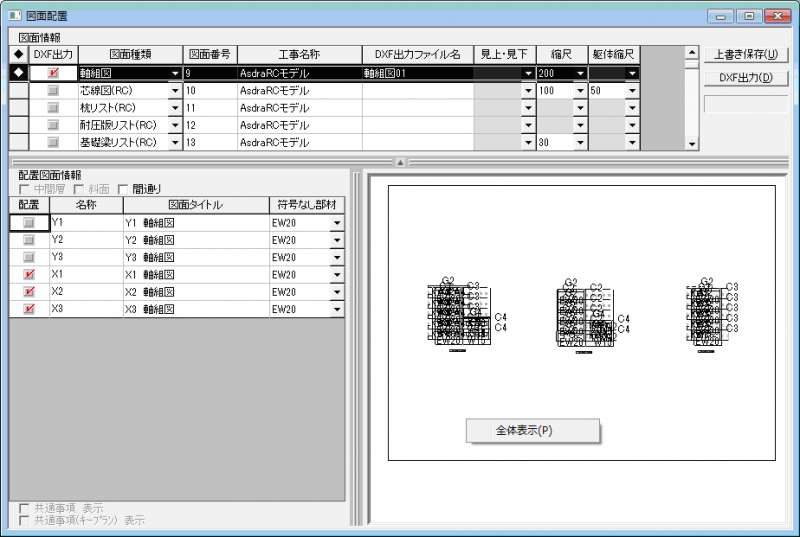Open the 縮尺 dropdown showing 200
This screenshot has height=537, width=800.
(579, 73)
